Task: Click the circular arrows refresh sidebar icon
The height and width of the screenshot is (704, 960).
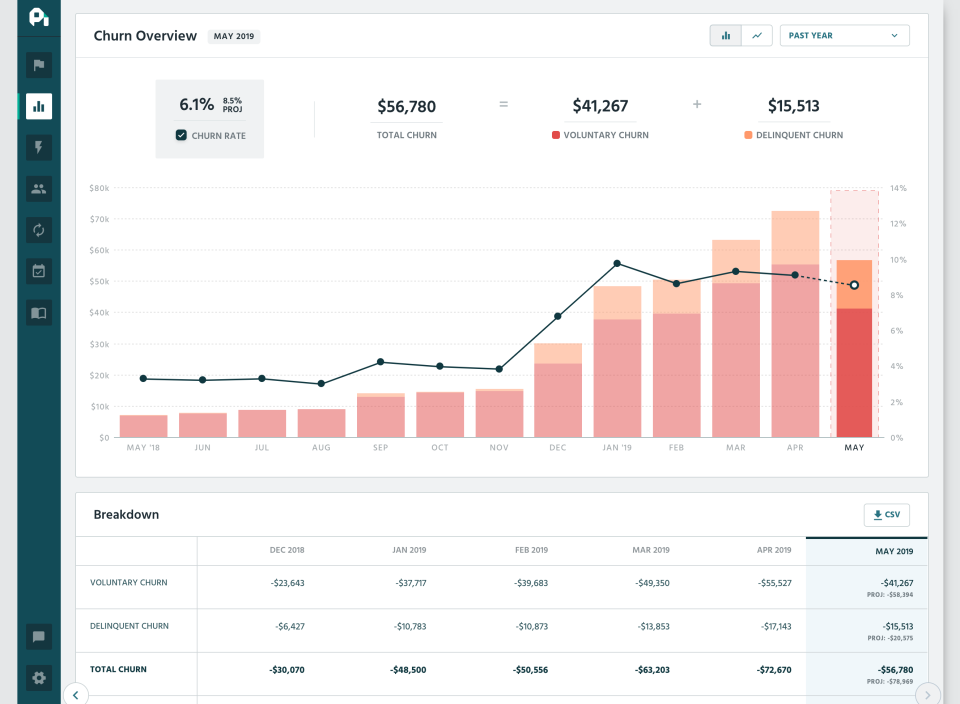Action: coord(39,230)
